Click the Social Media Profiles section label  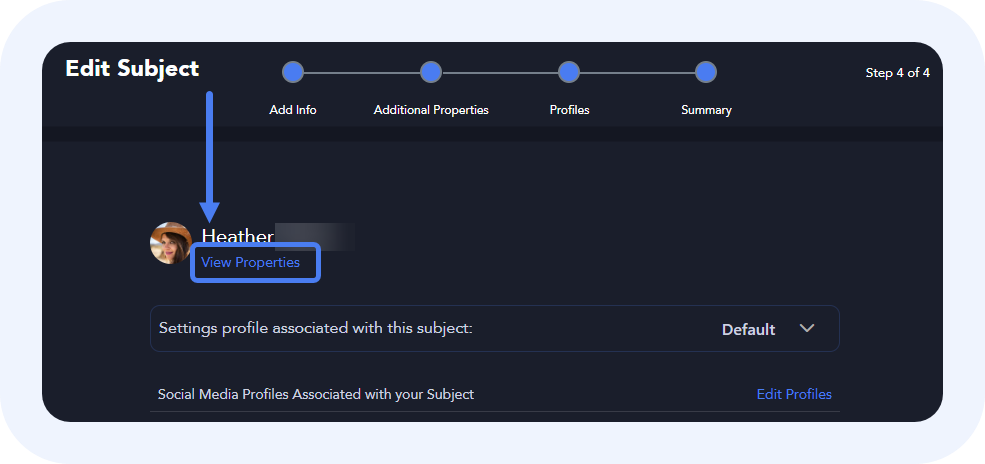point(316,394)
